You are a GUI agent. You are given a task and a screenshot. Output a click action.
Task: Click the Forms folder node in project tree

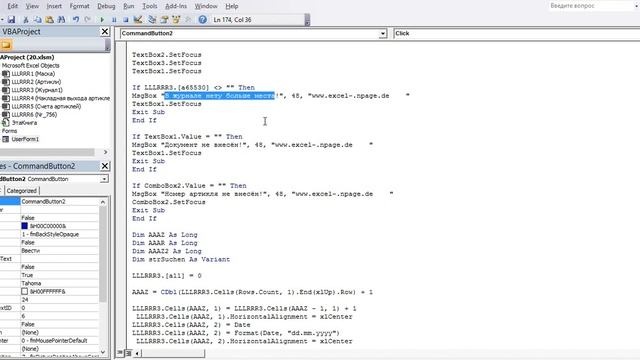9,131
